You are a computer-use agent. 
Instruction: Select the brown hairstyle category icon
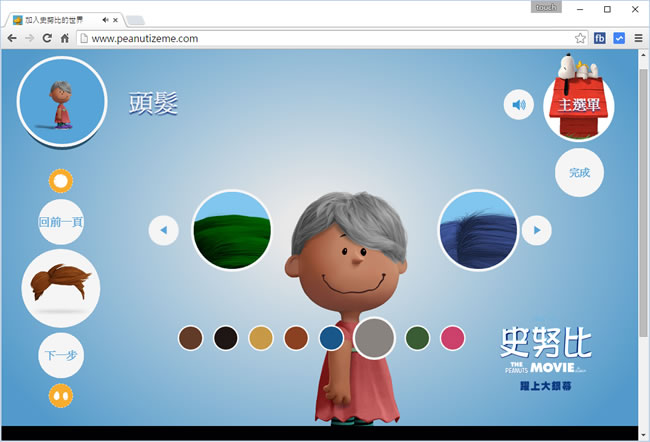coord(61,289)
